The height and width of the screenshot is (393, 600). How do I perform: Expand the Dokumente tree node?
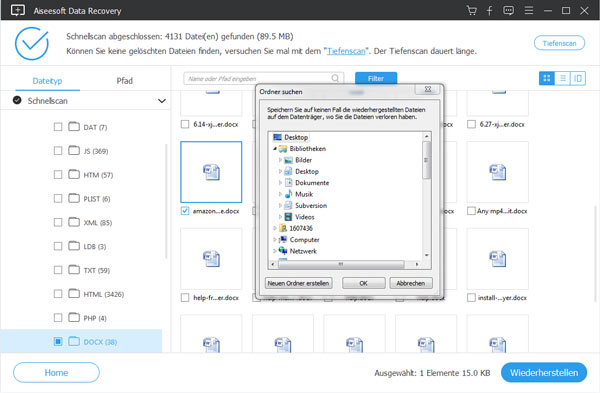tap(280, 183)
